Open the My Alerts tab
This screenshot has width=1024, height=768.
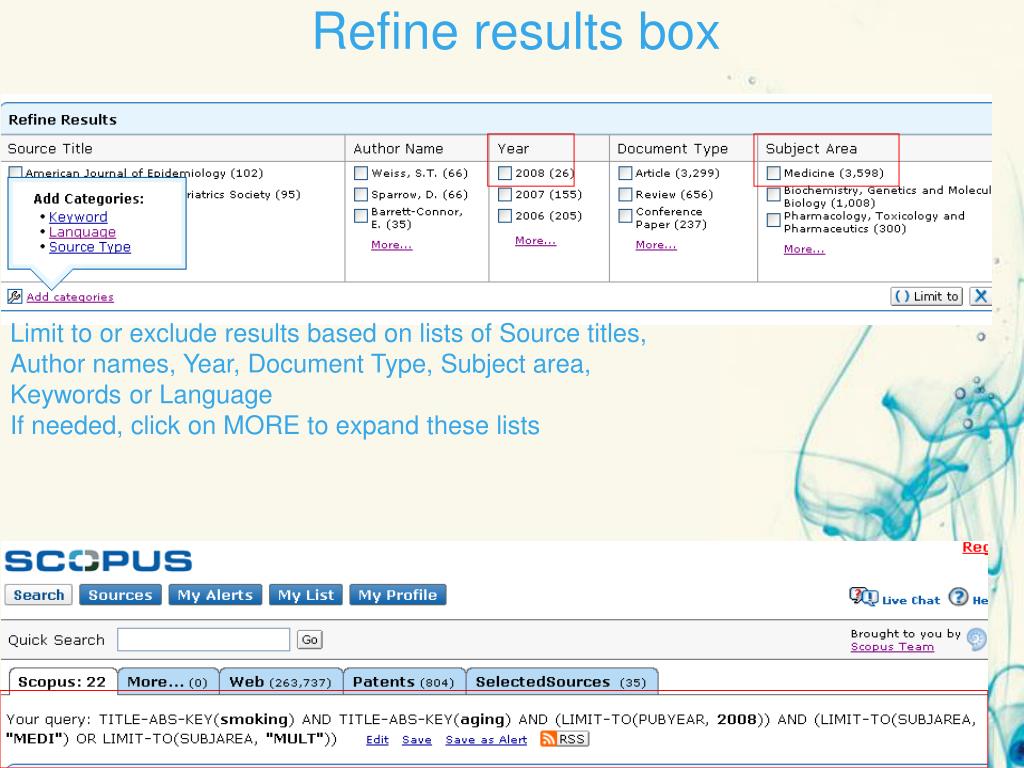click(x=215, y=595)
